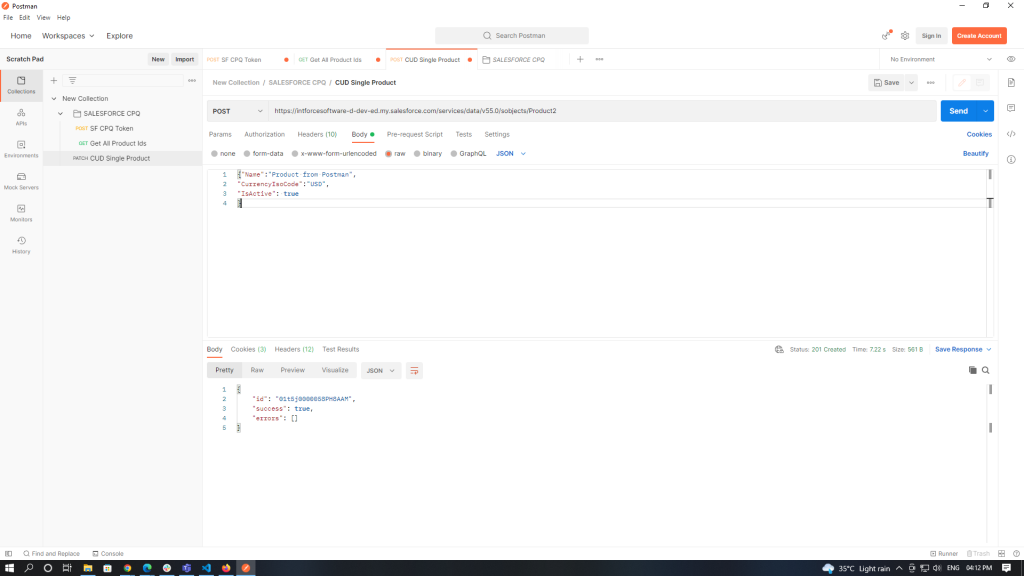Click the Send button
This screenshot has width=1024, height=576.
point(959,111)
